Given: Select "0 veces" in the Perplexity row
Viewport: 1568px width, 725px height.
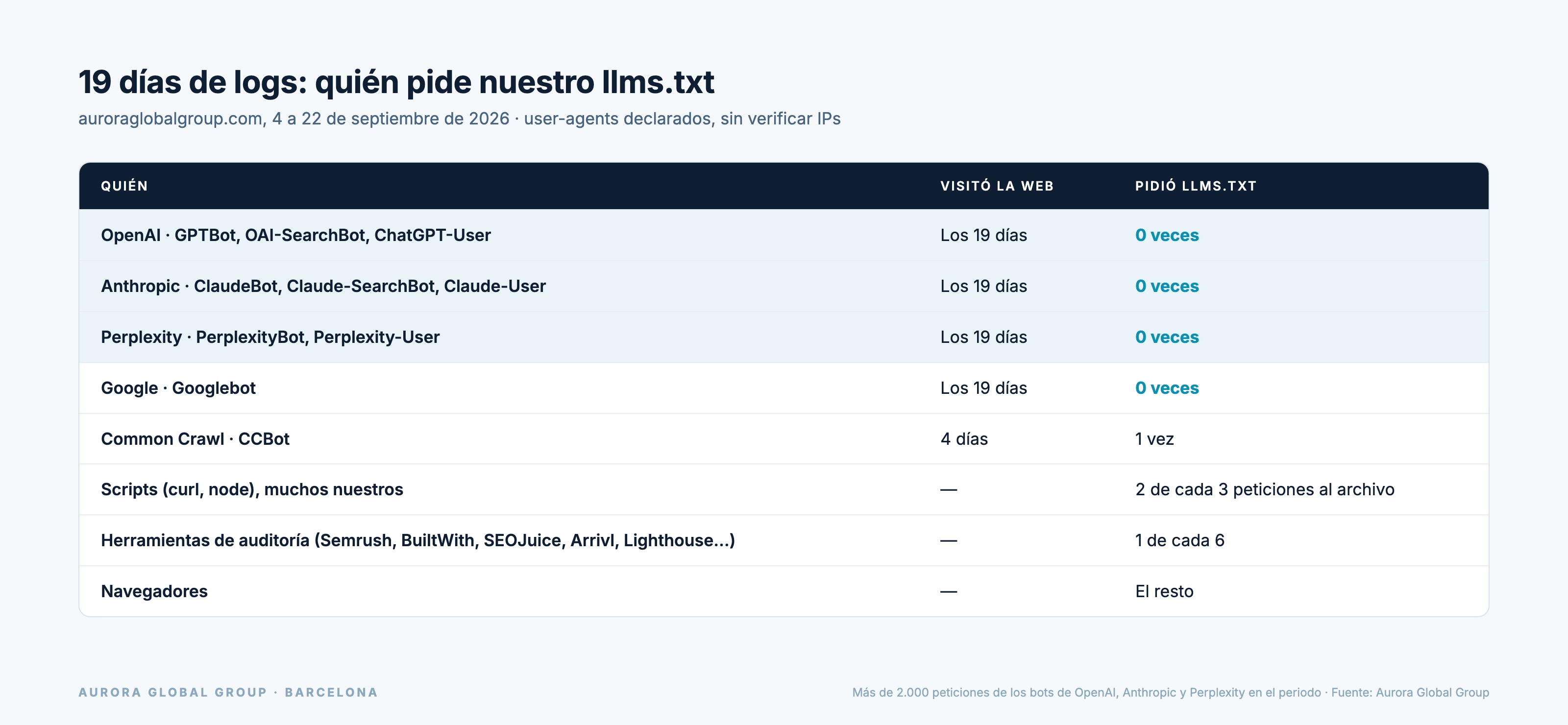Looking at the screenshot, I should (1167, 337).
